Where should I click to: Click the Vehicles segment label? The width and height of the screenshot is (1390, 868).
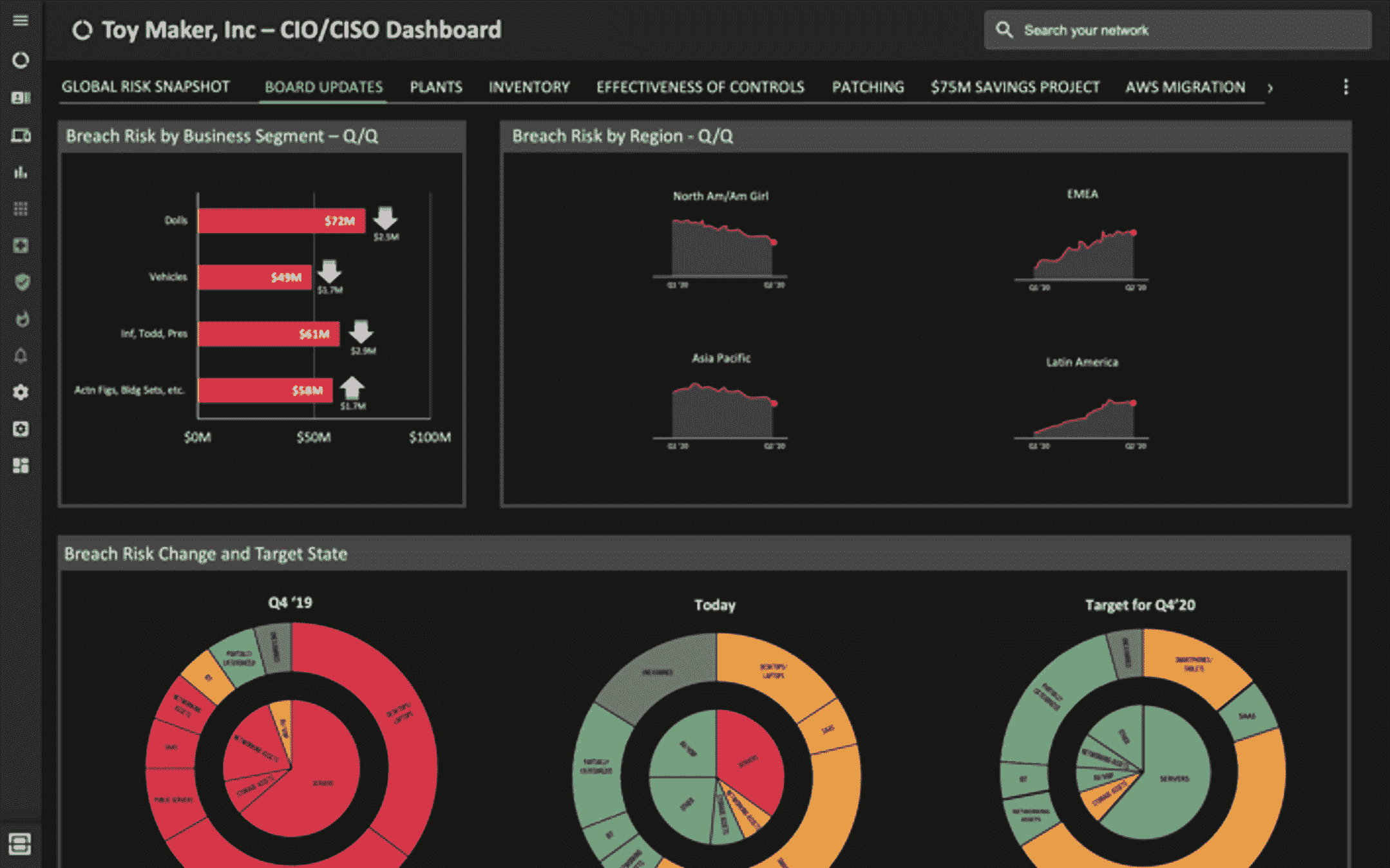[x=168, y=277]
